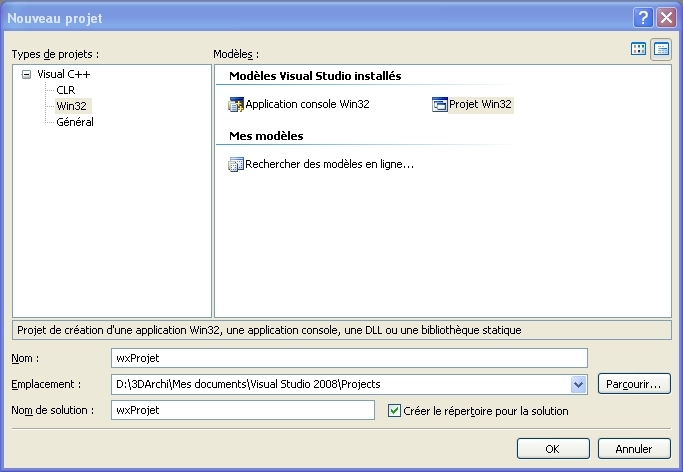Viewport: 683px width, 472px height.
Task: Select CLR project type
Action: 65,90
